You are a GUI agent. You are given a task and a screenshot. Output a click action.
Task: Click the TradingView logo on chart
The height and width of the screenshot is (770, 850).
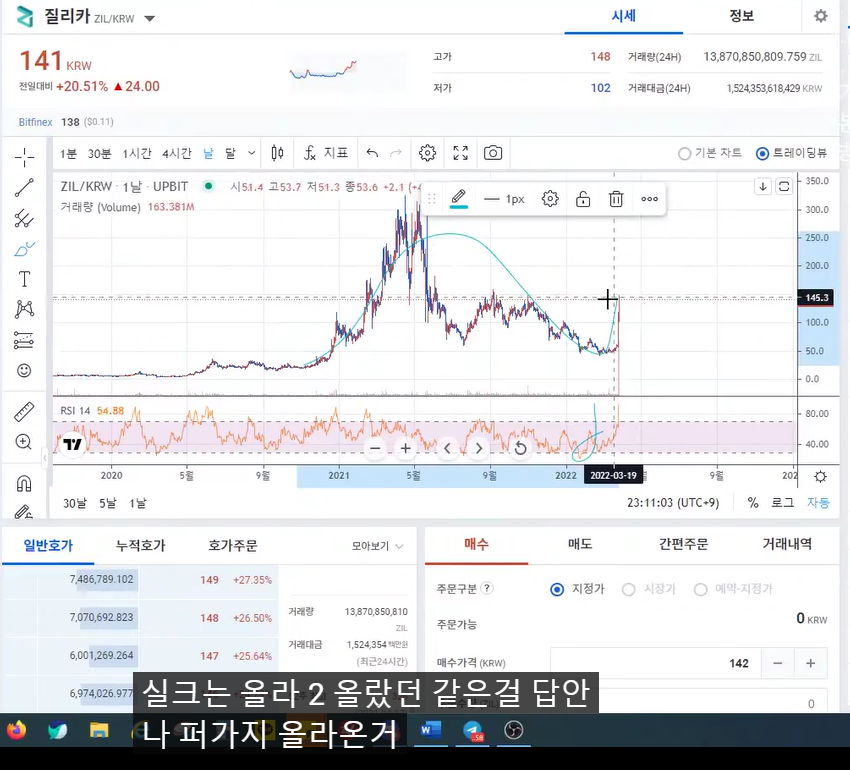click(x=72, y=445)
